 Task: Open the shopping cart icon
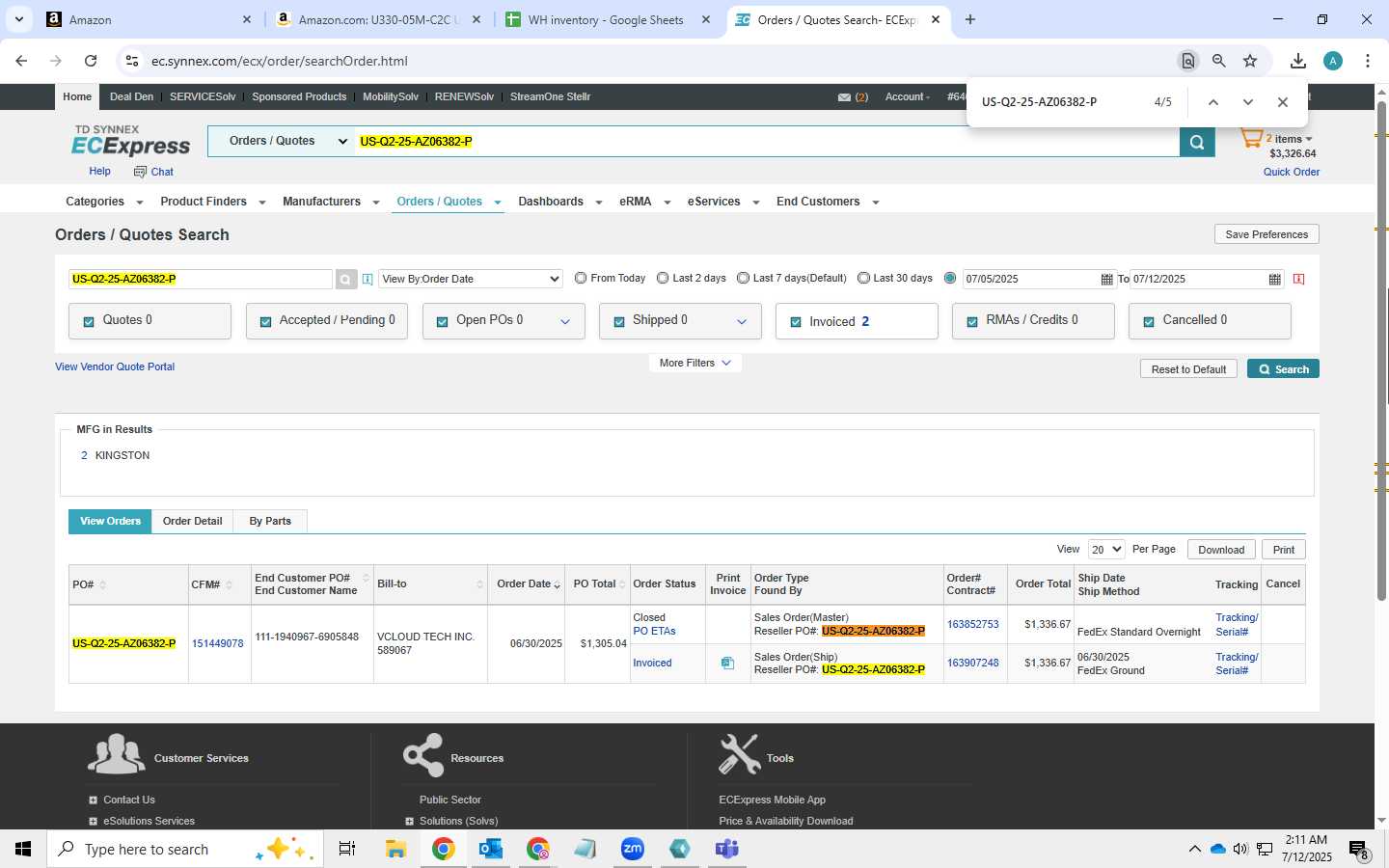[x=1251, y=140]
